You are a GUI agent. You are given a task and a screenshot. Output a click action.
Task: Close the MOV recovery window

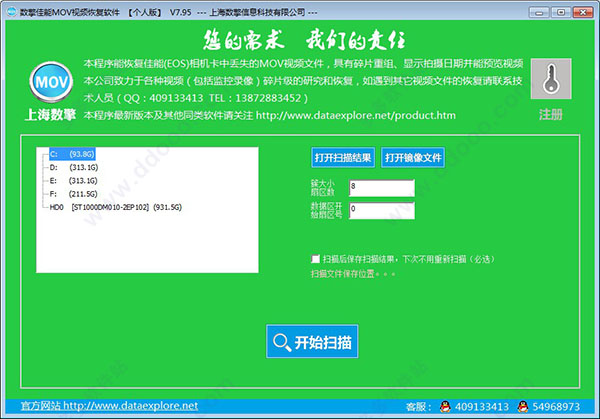point(583,12)
